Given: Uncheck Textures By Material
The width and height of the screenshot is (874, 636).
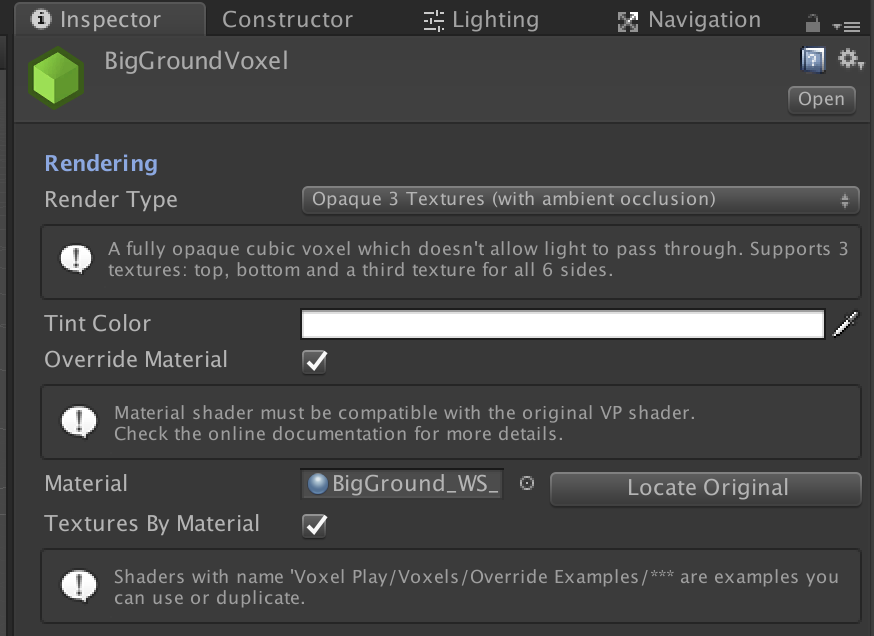Looking at the screenshot, I should [314, 524].
